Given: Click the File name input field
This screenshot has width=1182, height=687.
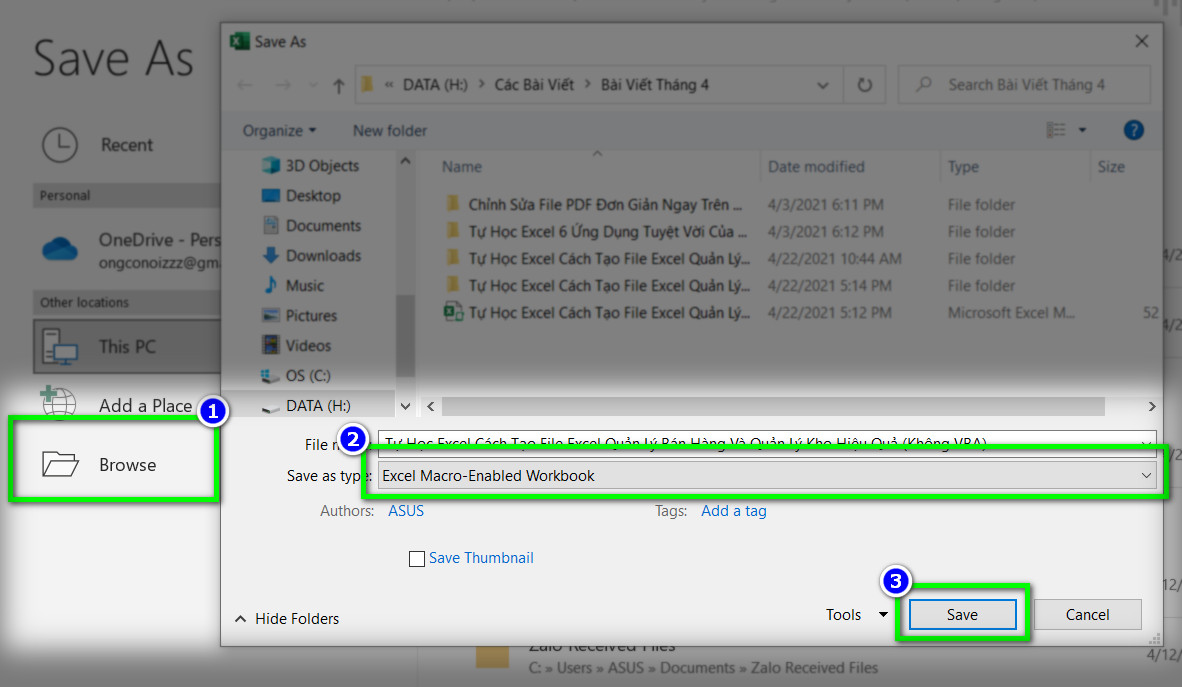Looking at the screenshot, I should click(767, 443).
